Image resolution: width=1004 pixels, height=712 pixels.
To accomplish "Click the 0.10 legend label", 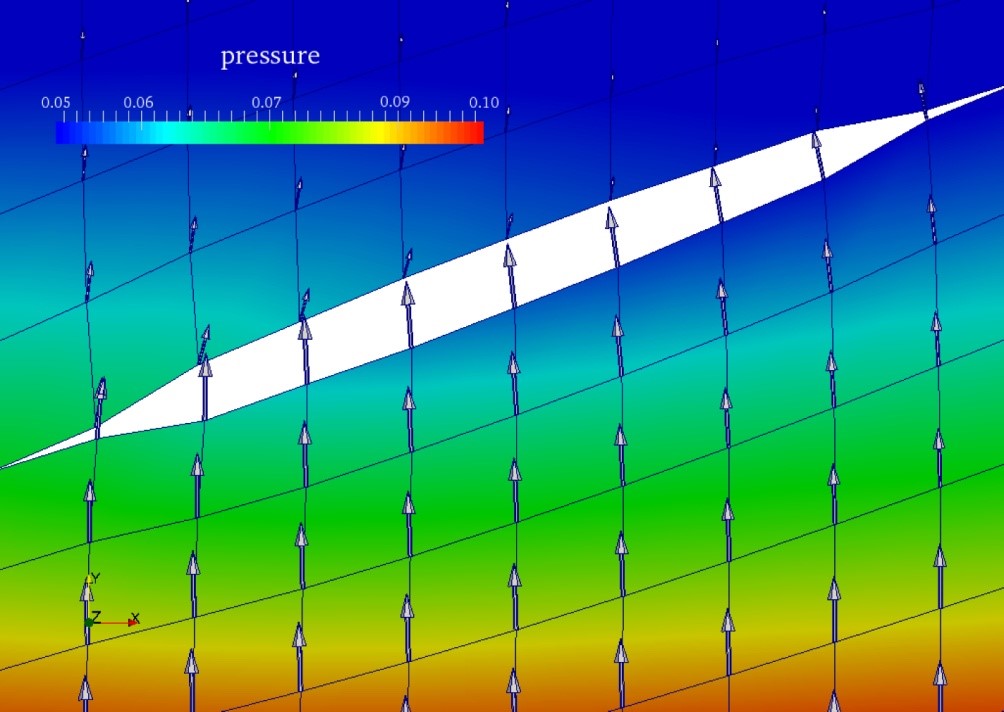I will (x=484, y=102).
